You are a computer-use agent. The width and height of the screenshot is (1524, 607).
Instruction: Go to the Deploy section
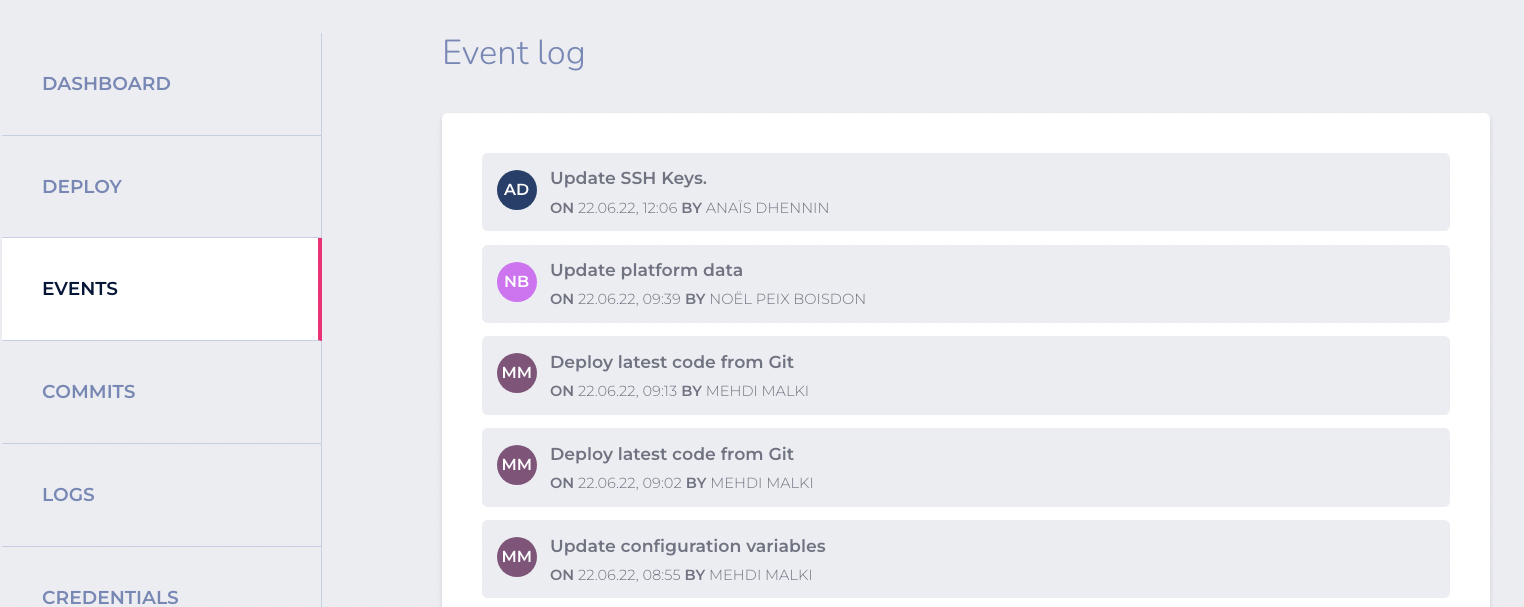(160, 187)
